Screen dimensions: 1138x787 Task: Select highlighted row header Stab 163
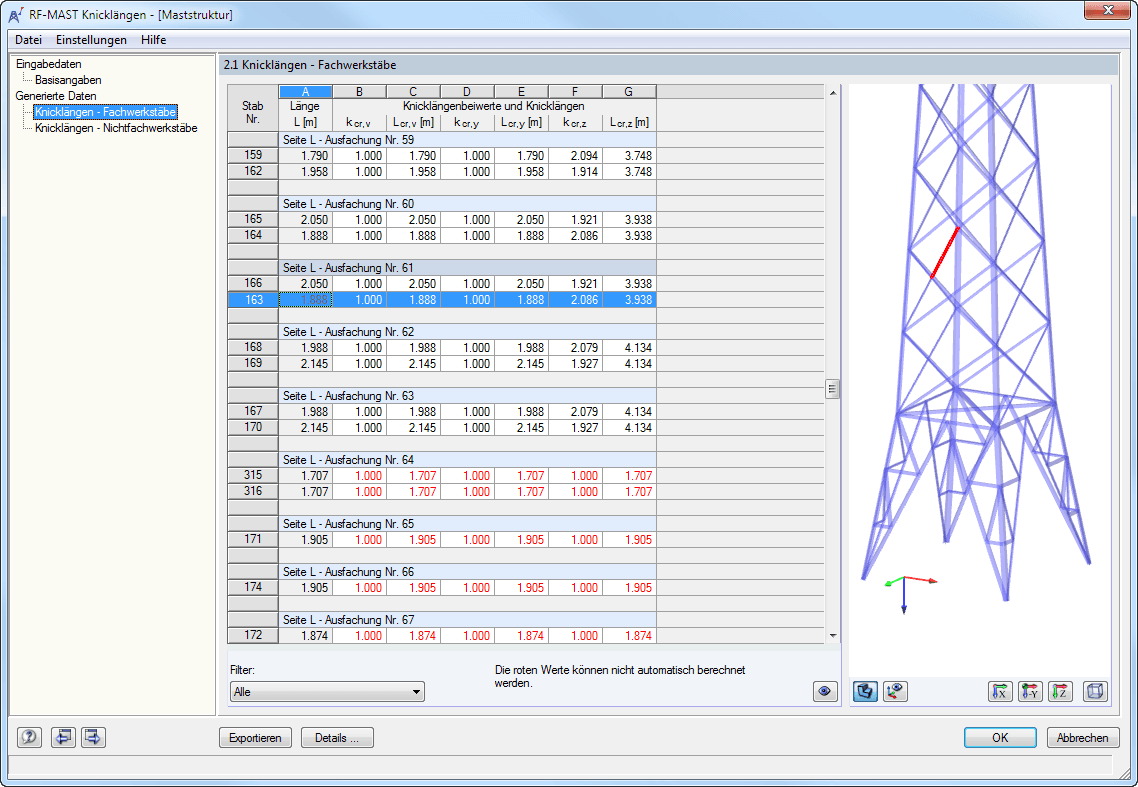253,299
